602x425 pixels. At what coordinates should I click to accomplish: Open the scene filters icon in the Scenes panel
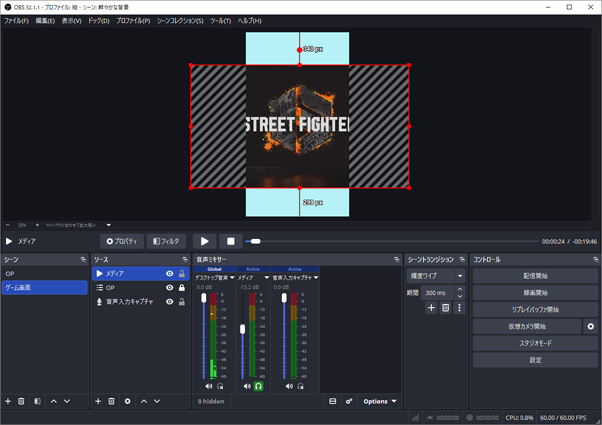pyautogui.click(x=37, y=401)
